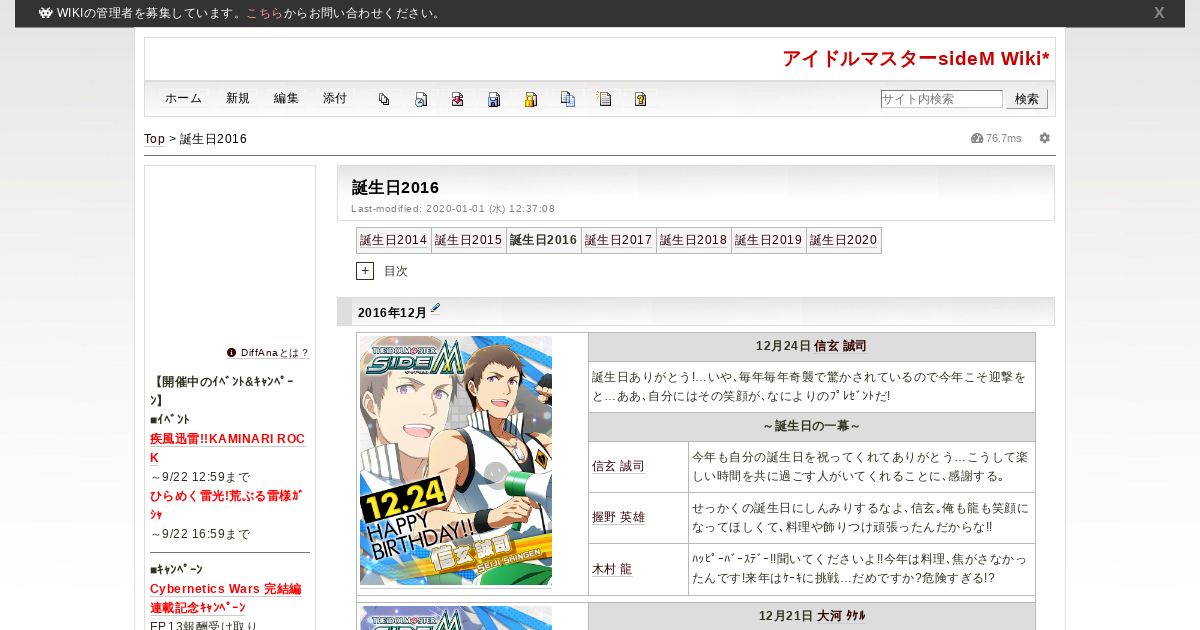Click the invader icon in top banner
This screenshot has width=1200, height=630.
[x=46, y=13]
